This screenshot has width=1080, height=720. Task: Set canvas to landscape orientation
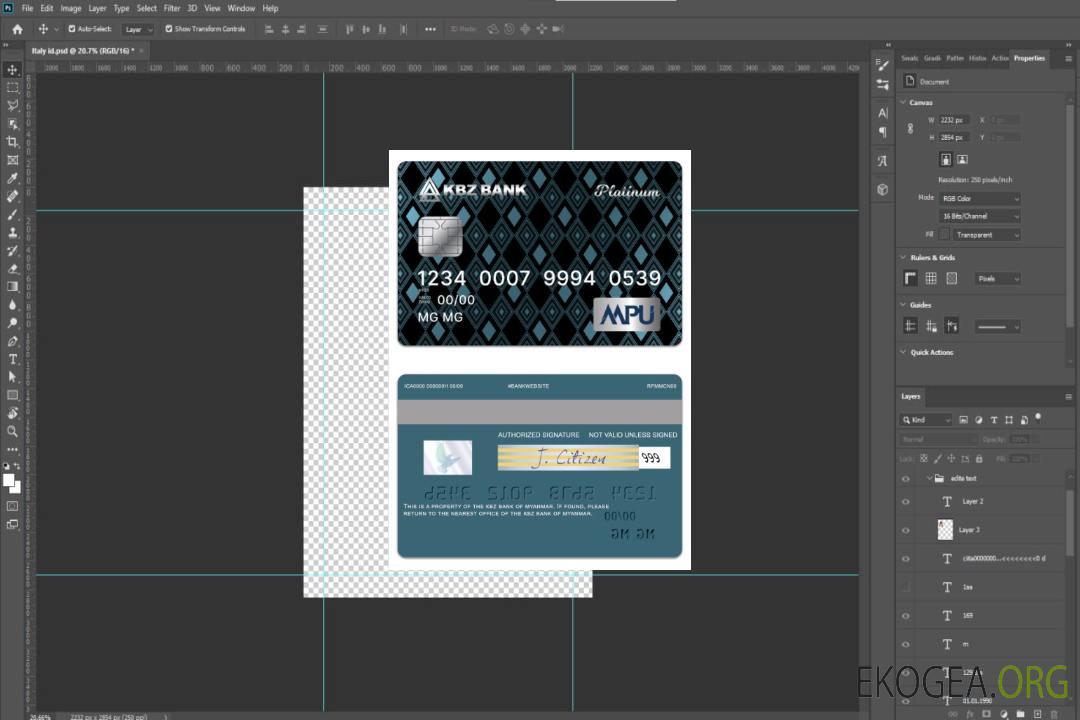point(962,160)
